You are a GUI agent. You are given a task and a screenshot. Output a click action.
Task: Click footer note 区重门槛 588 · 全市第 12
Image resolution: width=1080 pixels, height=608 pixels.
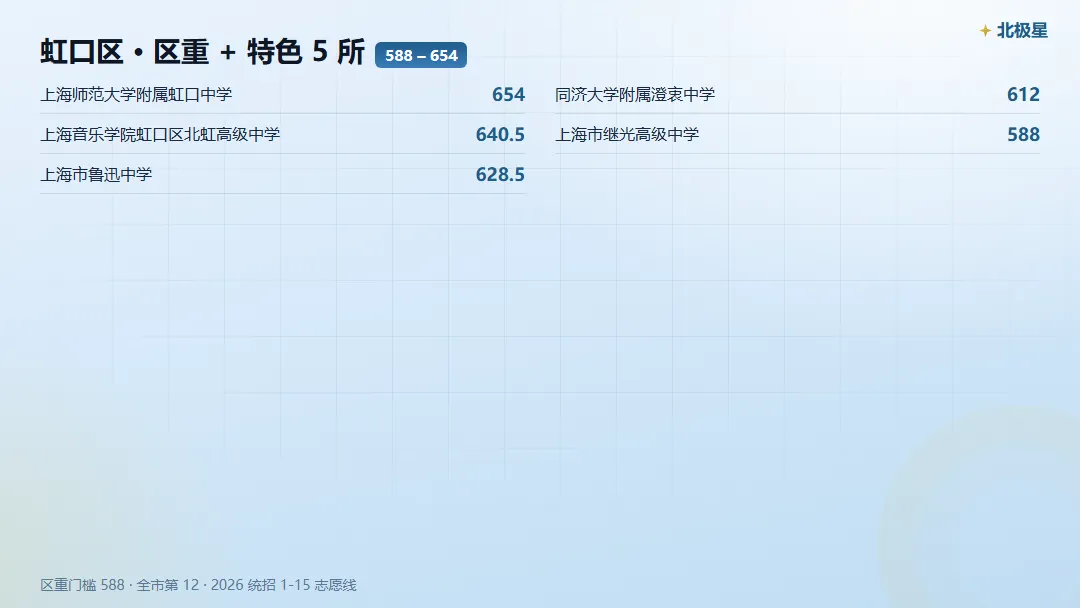119,585
